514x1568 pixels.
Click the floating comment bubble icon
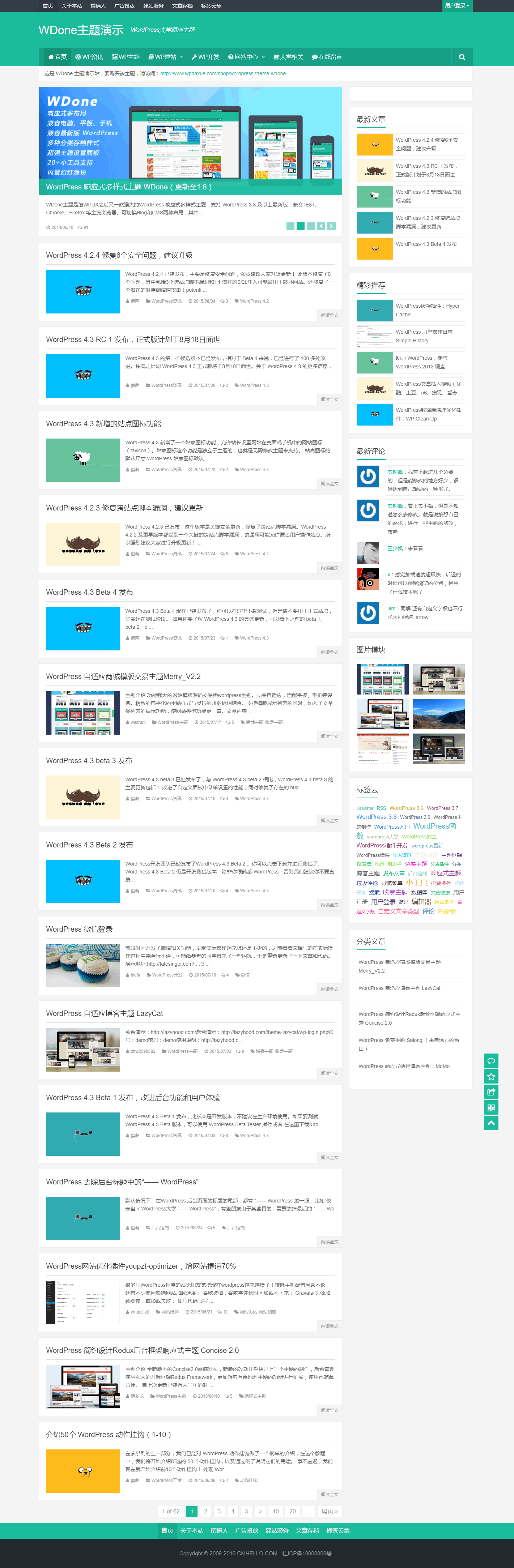491,1061
